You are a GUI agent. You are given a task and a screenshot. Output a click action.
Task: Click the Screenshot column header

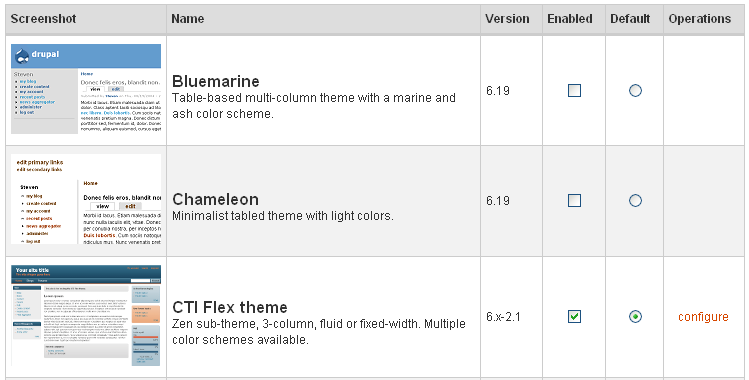click(x=43, y=19)
